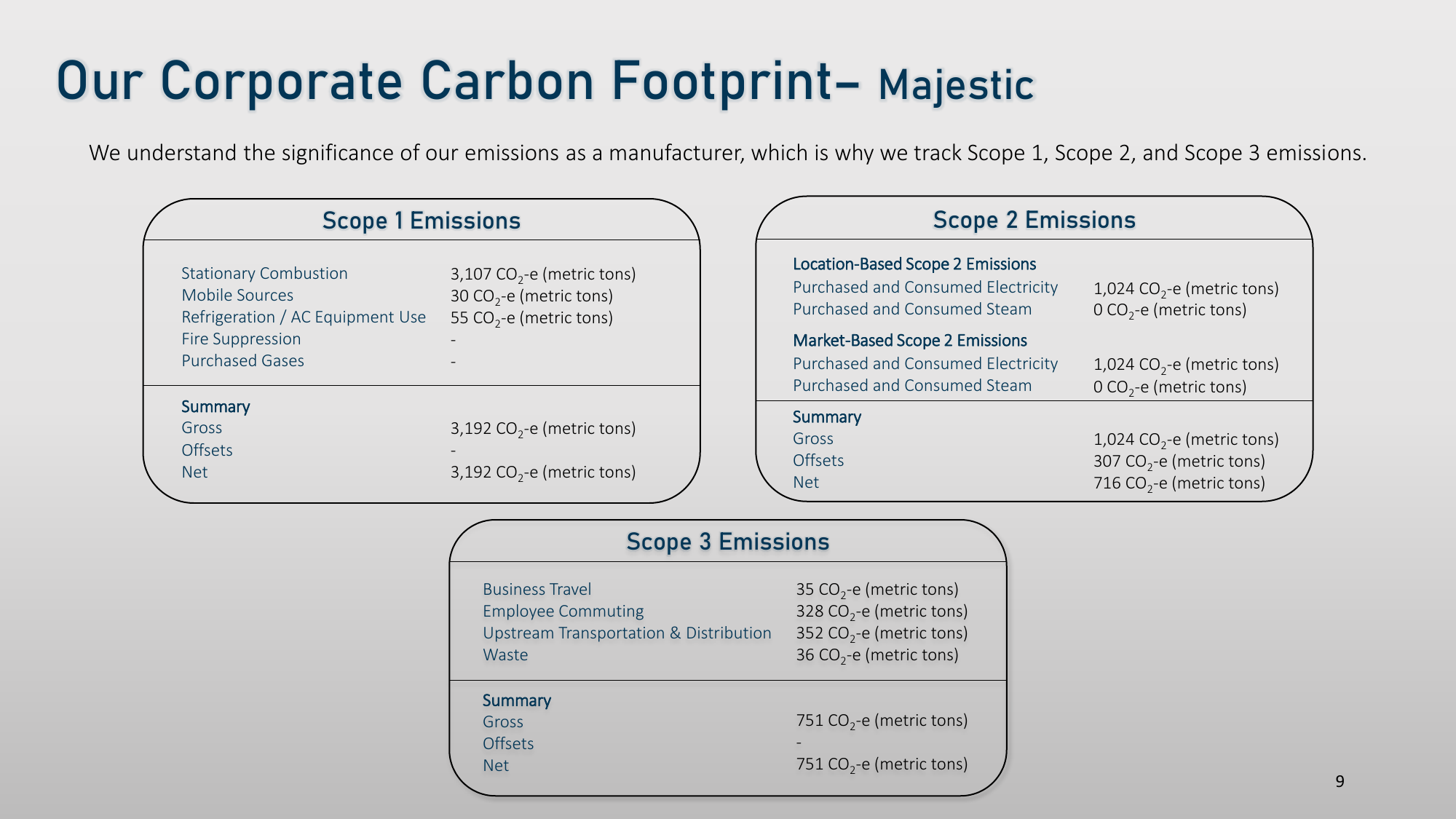Click the 36 CO2-e waste value
The image size is (1456, 819).
(x=877, y=656)
